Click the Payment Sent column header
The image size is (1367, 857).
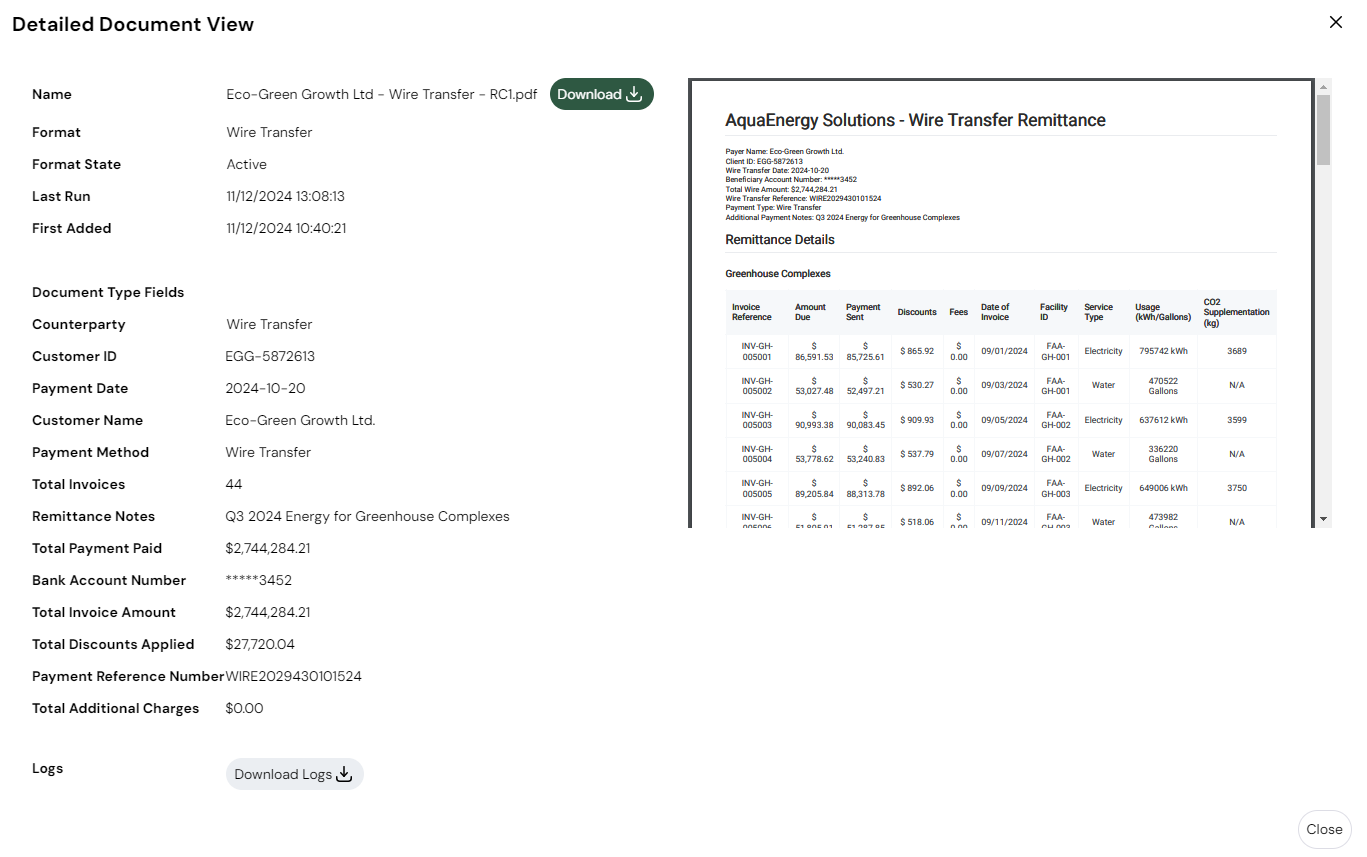[863, 312]
